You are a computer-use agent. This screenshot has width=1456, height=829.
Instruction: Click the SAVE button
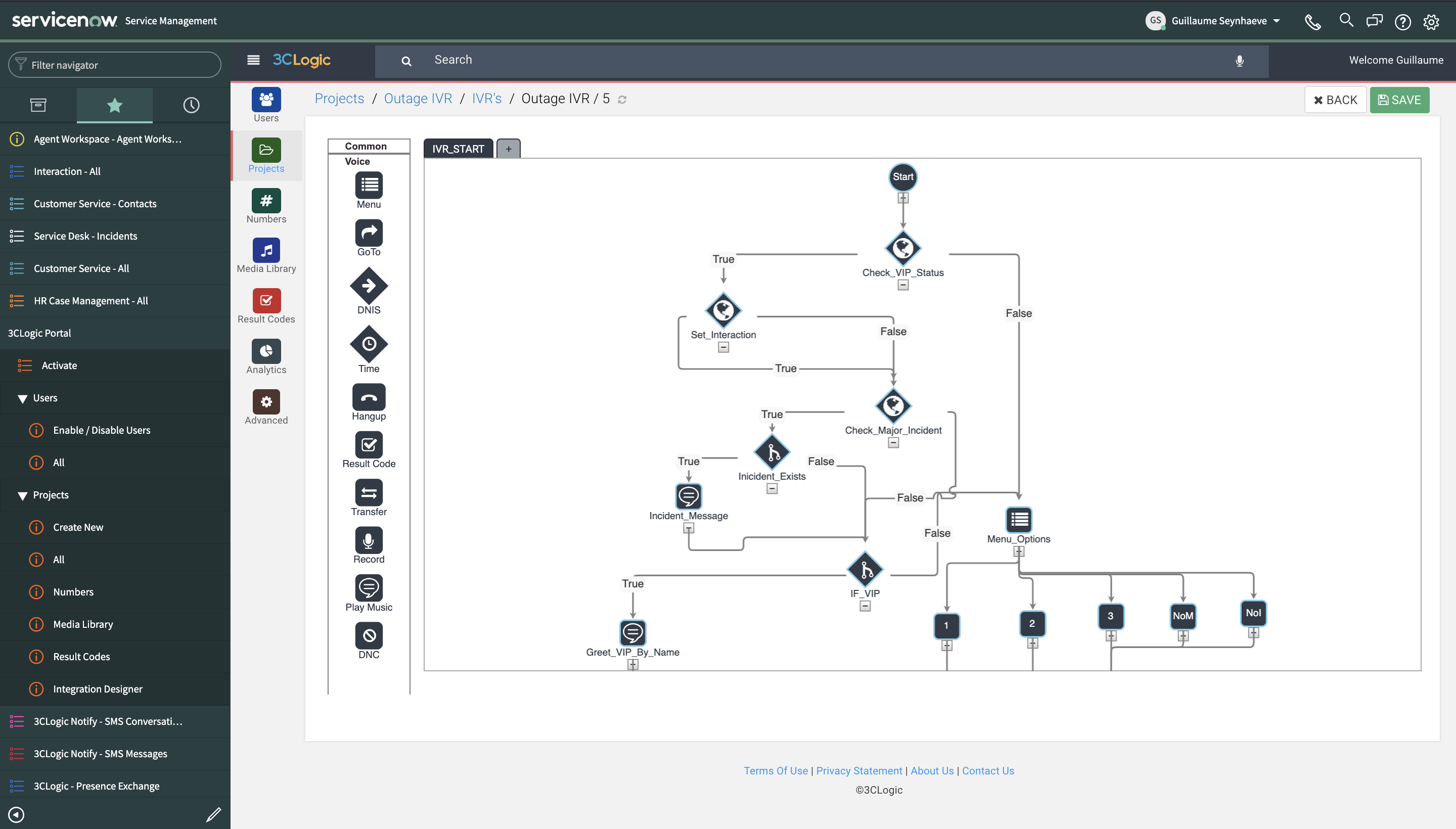[x=1400, y=99]
